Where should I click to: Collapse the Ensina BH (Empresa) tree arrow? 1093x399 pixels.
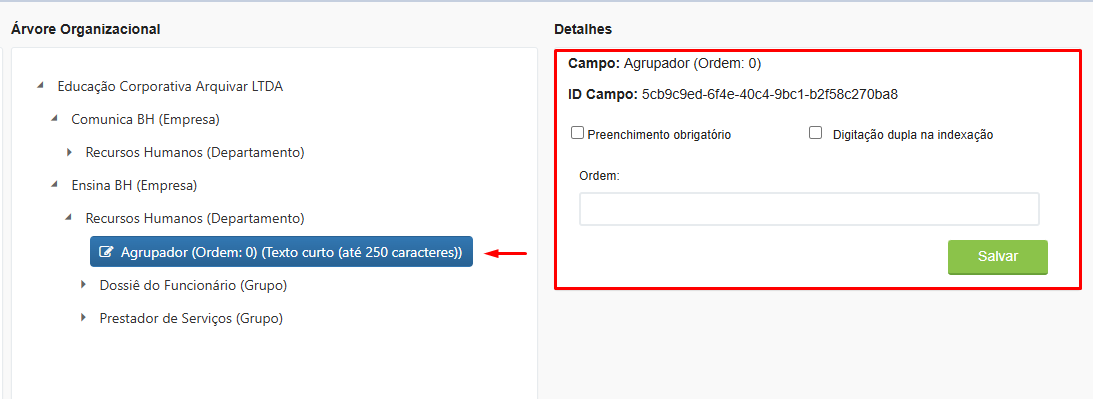pos(54,185)
